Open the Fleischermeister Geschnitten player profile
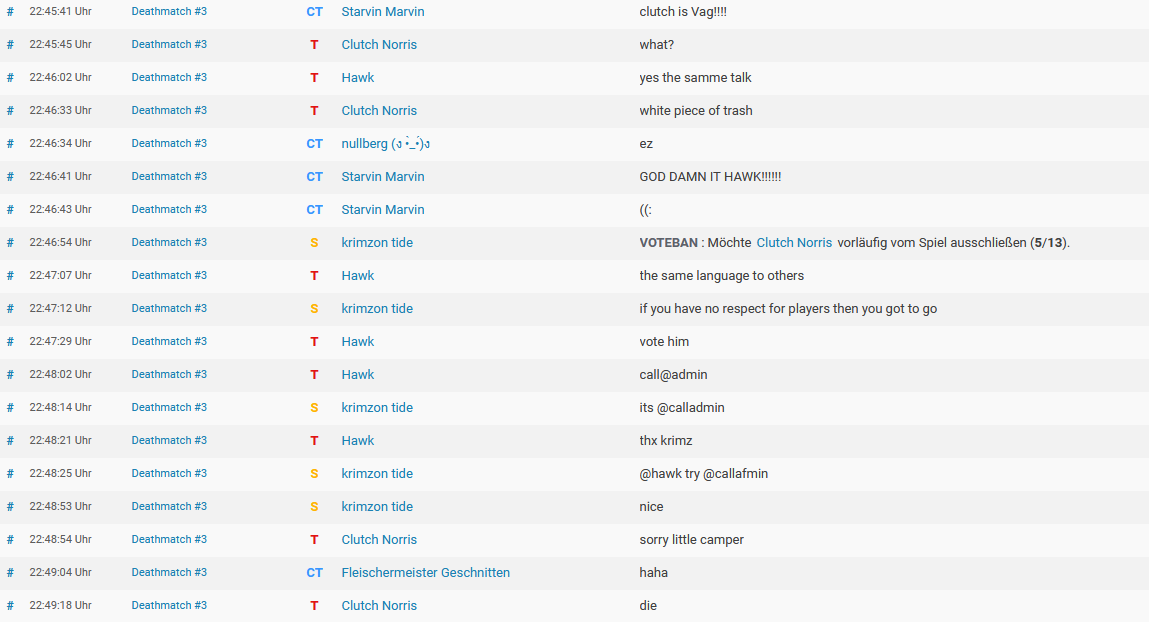 (425, 573)
